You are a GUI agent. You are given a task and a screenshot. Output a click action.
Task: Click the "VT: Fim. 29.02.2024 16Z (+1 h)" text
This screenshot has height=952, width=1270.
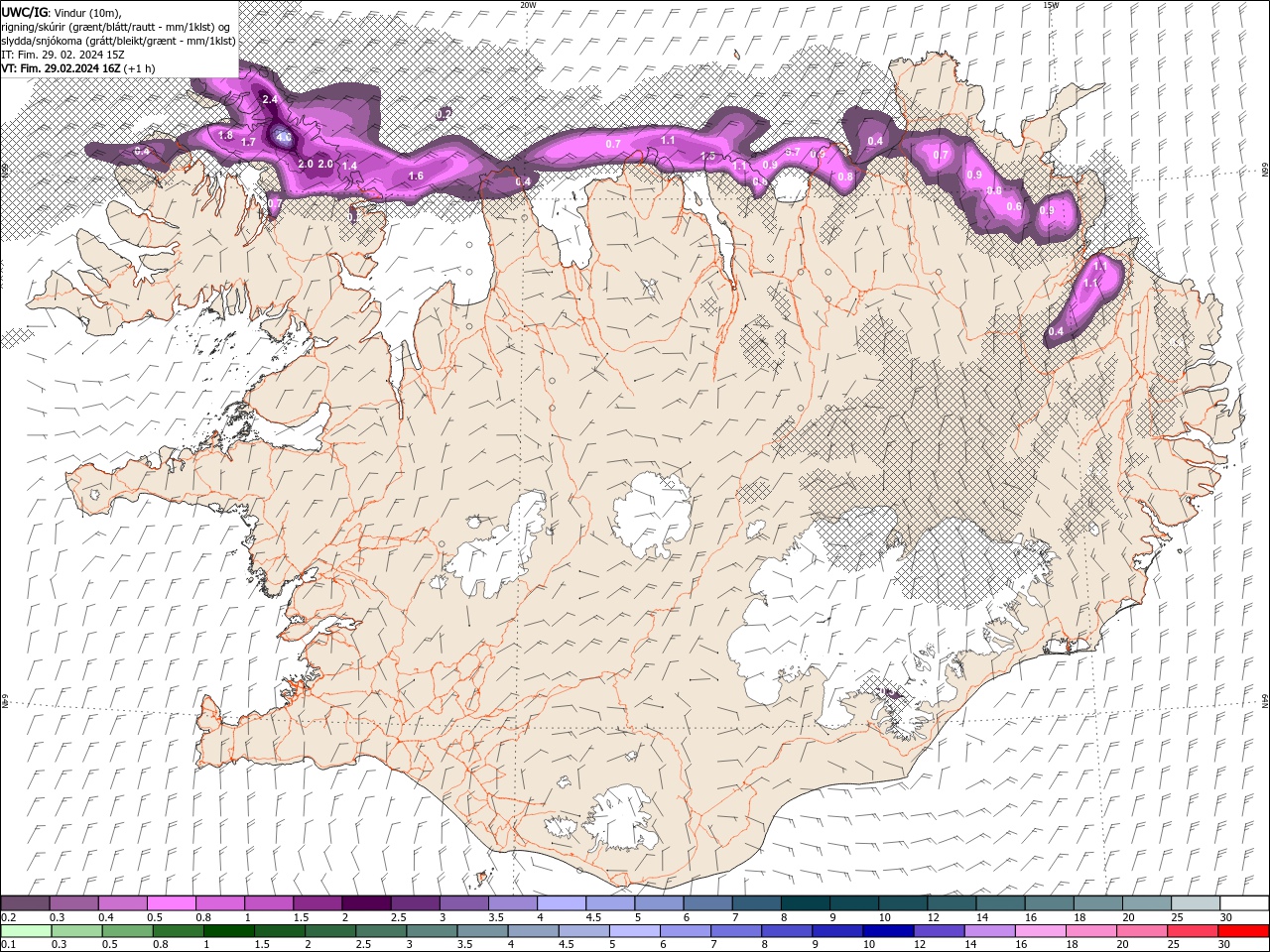point(77,68)
